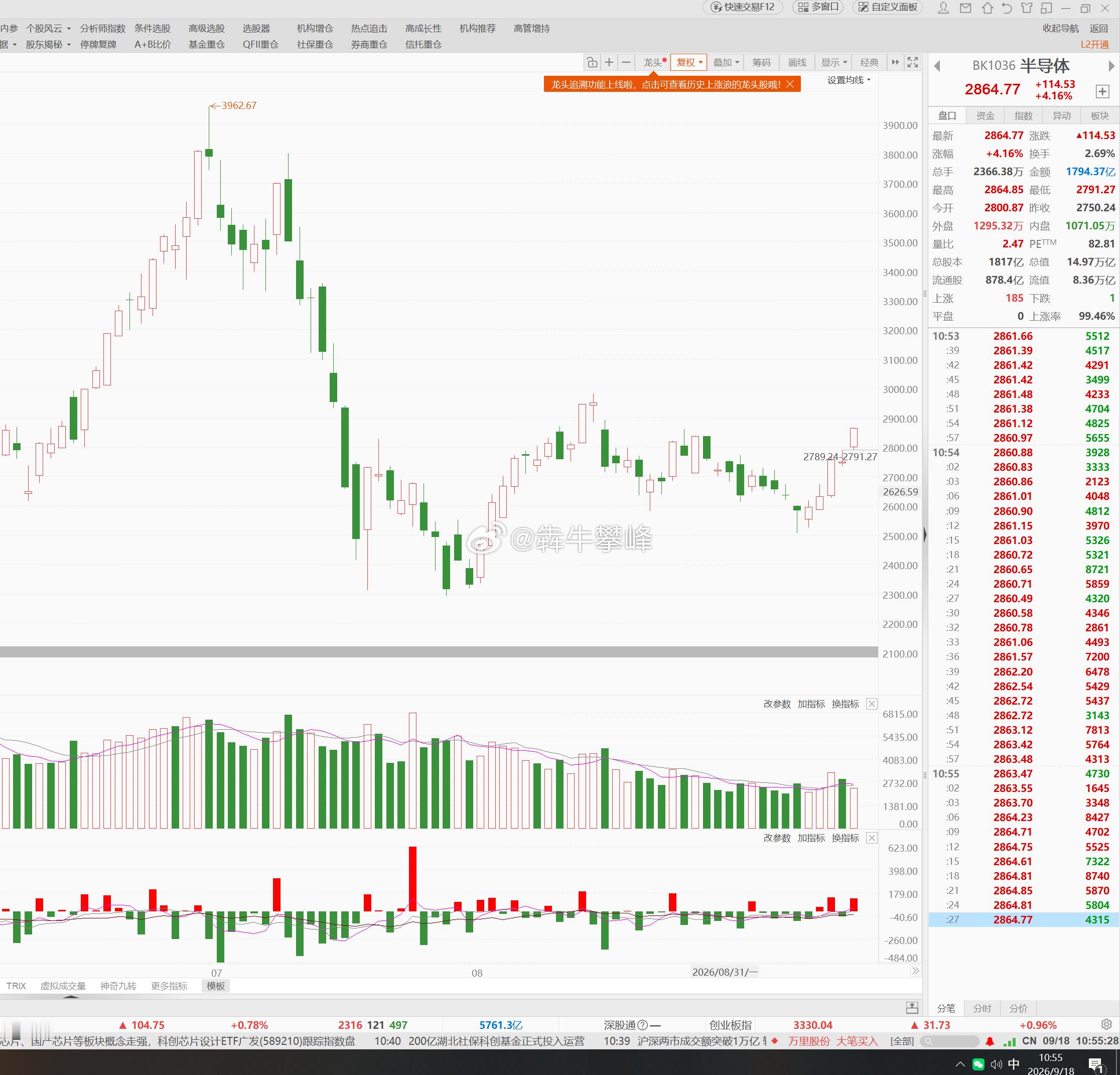
Task: Go to next sector with right arrow
Action: coord(1111,66)
